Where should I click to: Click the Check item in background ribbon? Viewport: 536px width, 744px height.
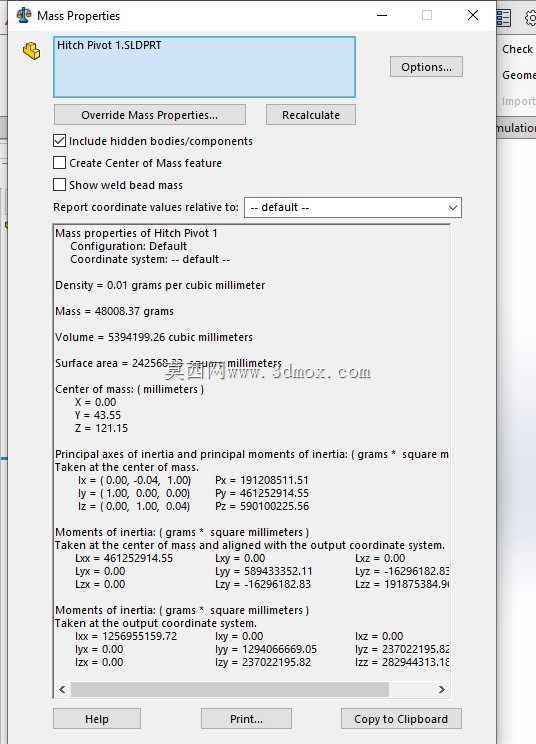point(518,49)
